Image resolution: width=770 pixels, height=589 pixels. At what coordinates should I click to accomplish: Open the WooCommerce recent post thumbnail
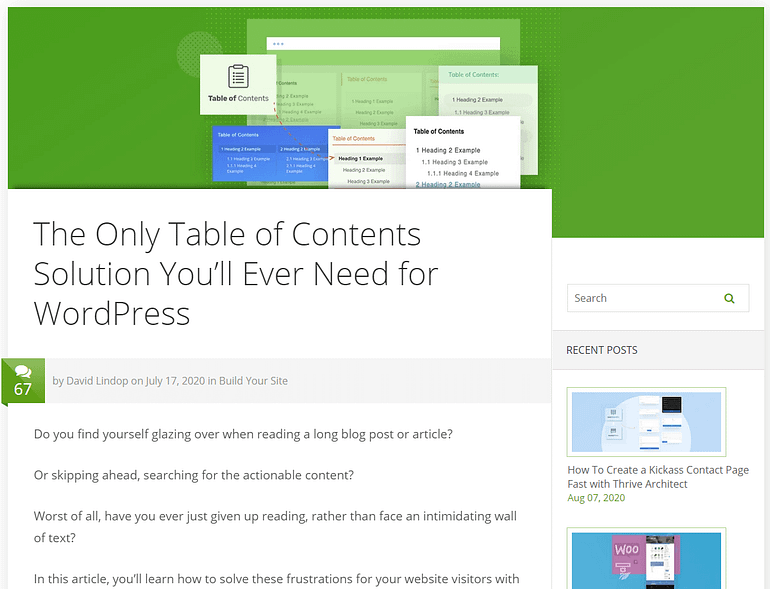(x=646, y=560)
